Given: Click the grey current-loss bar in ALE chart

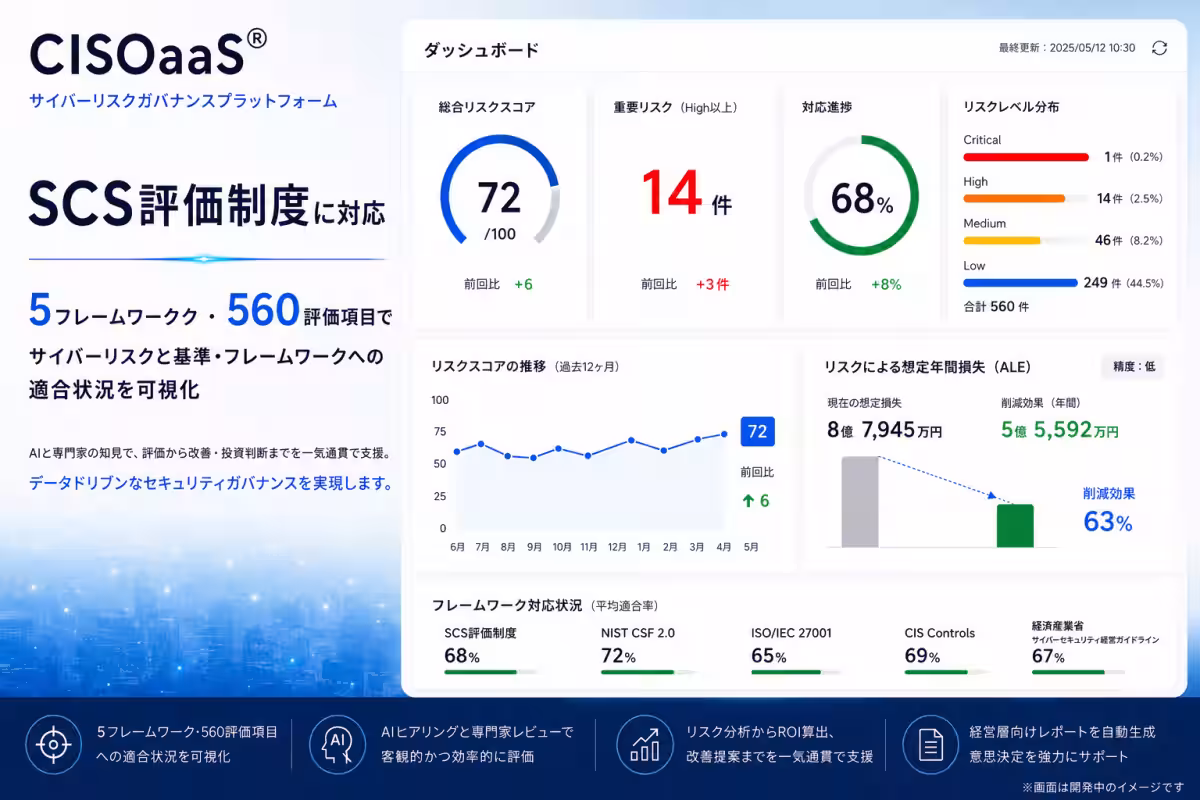Looking at the screenshot, I should point(859,502).
